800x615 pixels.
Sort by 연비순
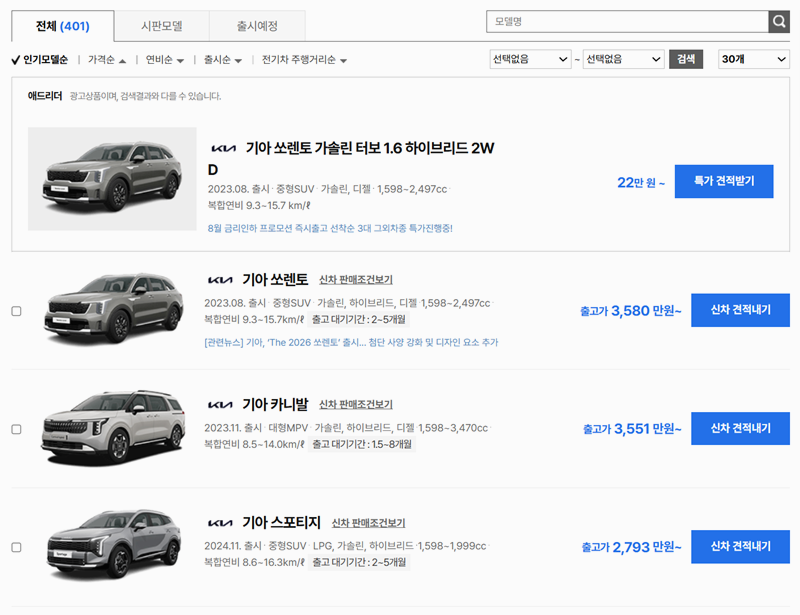(164, 60)
